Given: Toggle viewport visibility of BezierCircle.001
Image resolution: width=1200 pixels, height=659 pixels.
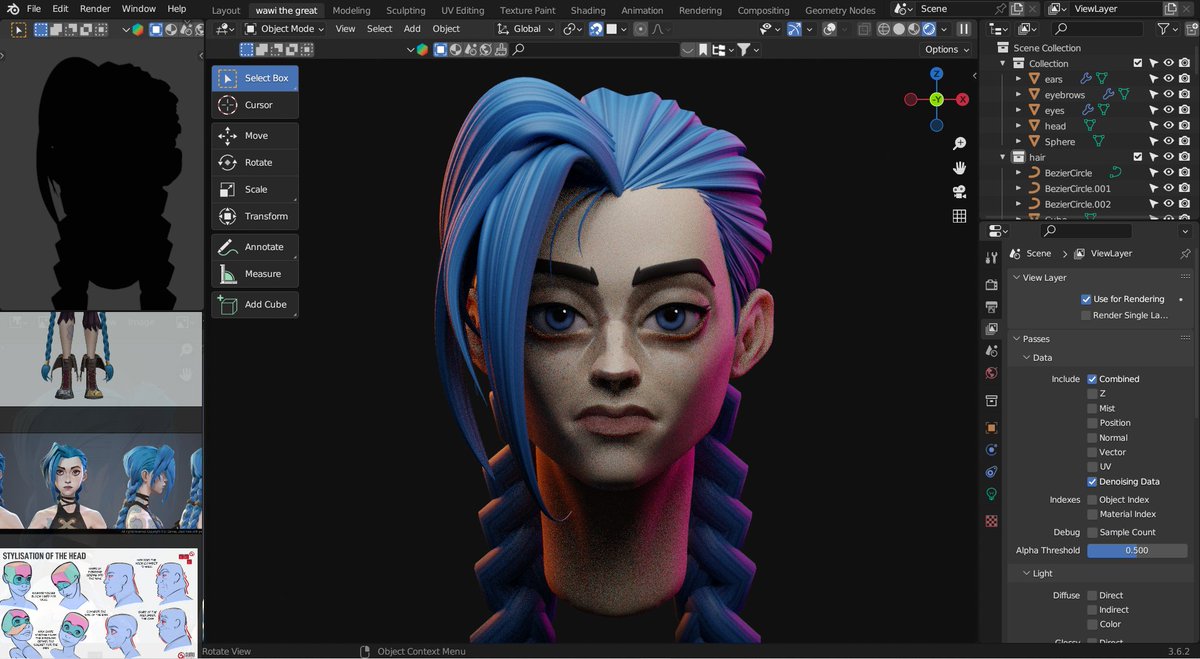Looking at the screenshot, I should (1168, 188).
